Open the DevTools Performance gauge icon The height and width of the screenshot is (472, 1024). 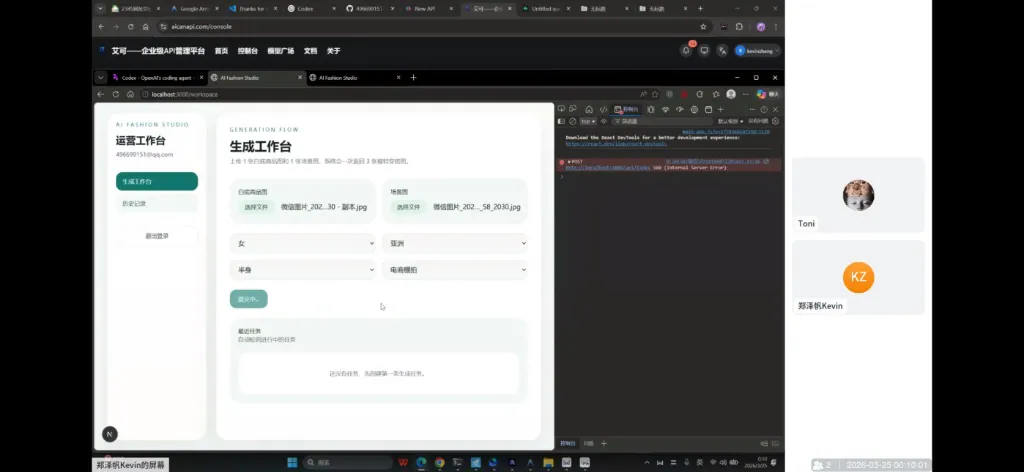pos(680,109)
